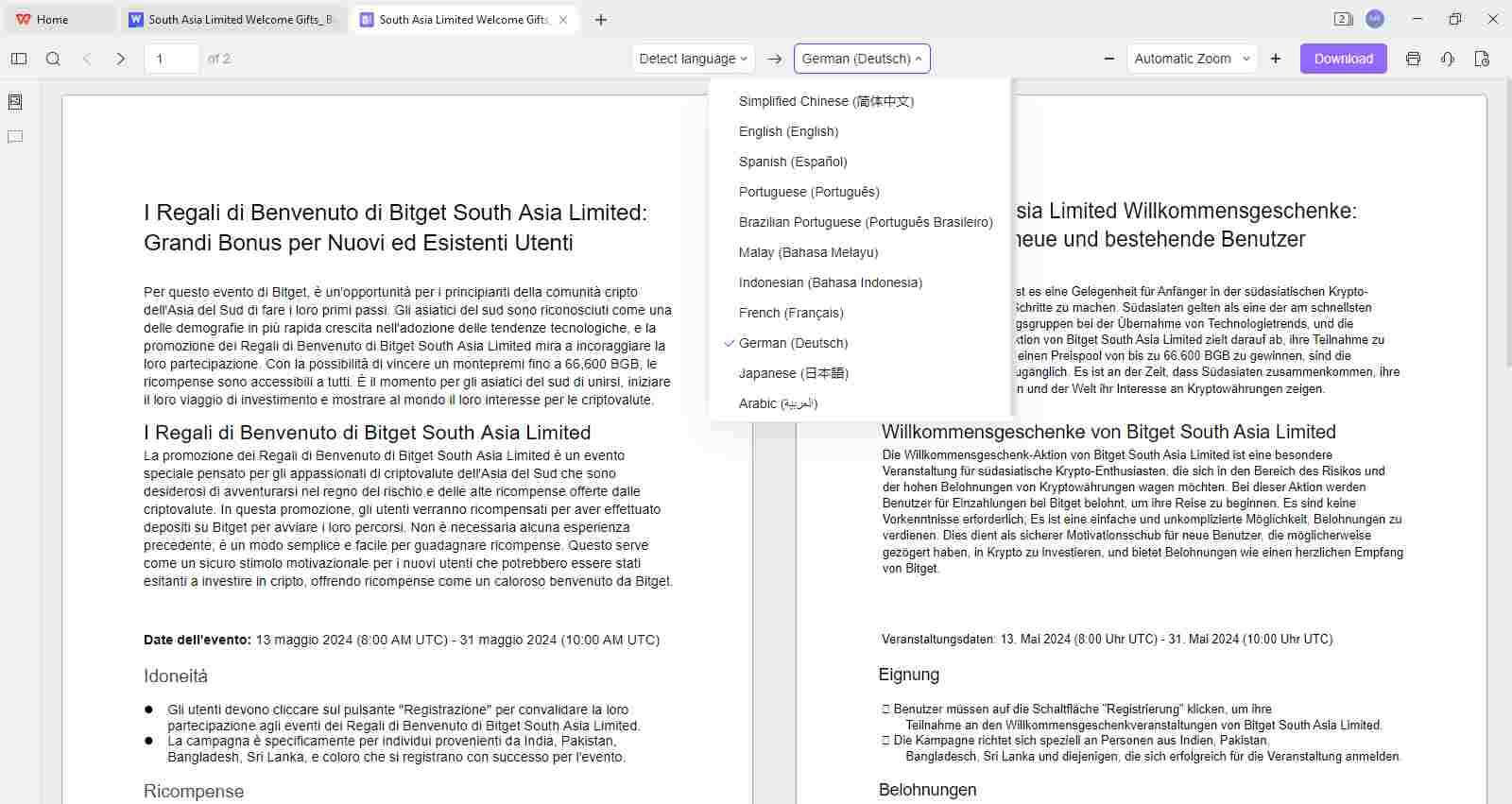Click the 'of 2' page count text

tap(219, 59)
